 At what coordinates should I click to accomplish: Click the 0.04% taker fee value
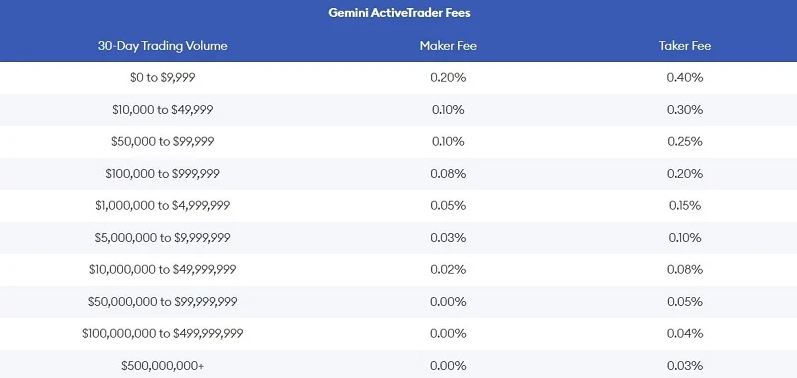685,333
